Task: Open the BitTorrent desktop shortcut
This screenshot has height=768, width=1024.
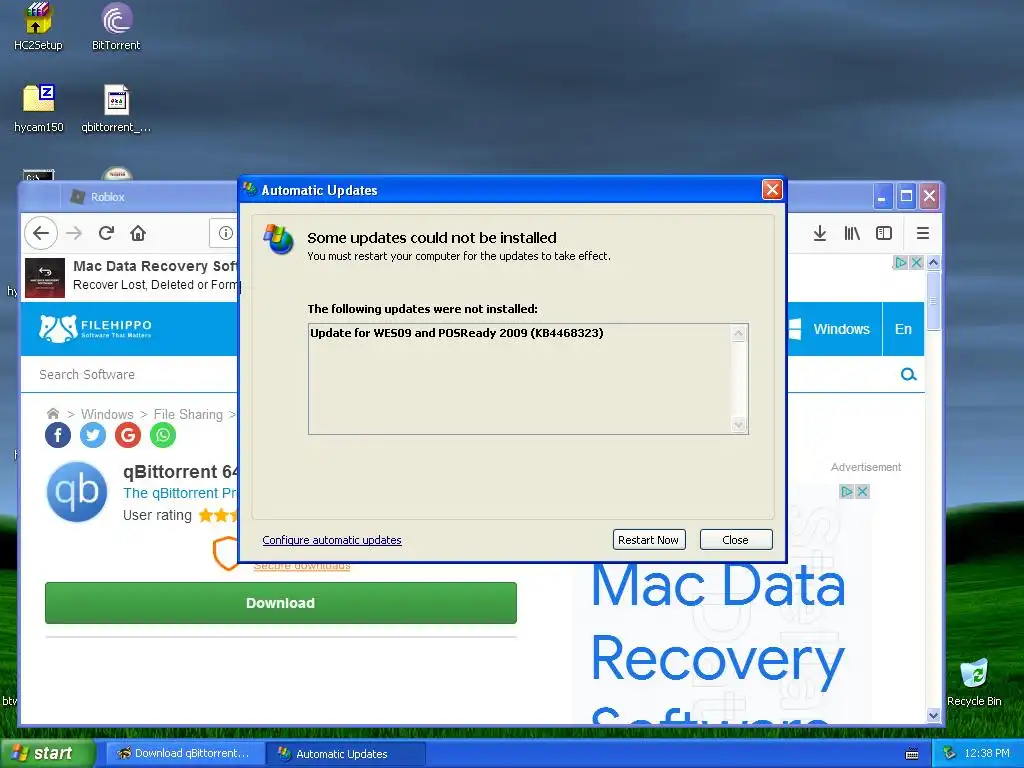Action: [x=116, y=26]
